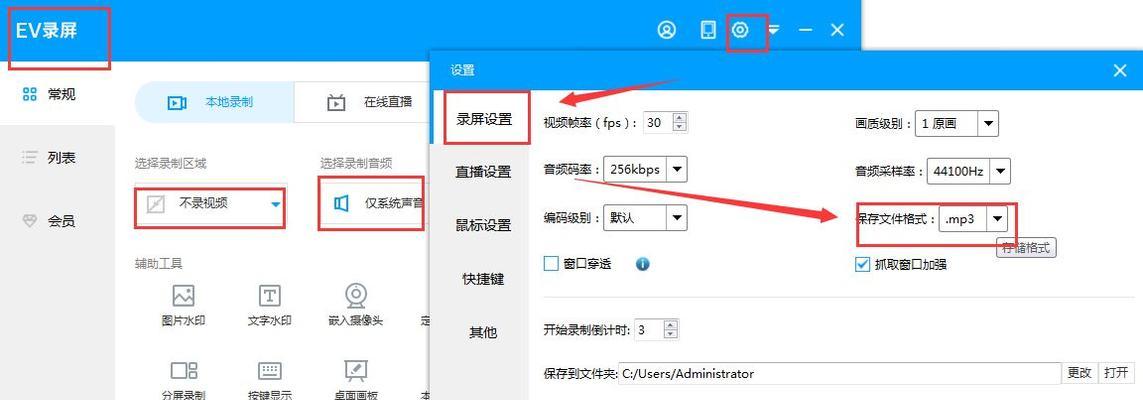1143x400 pixels.
Task: Open the user account icon in title bar
Action: [666, 30]
